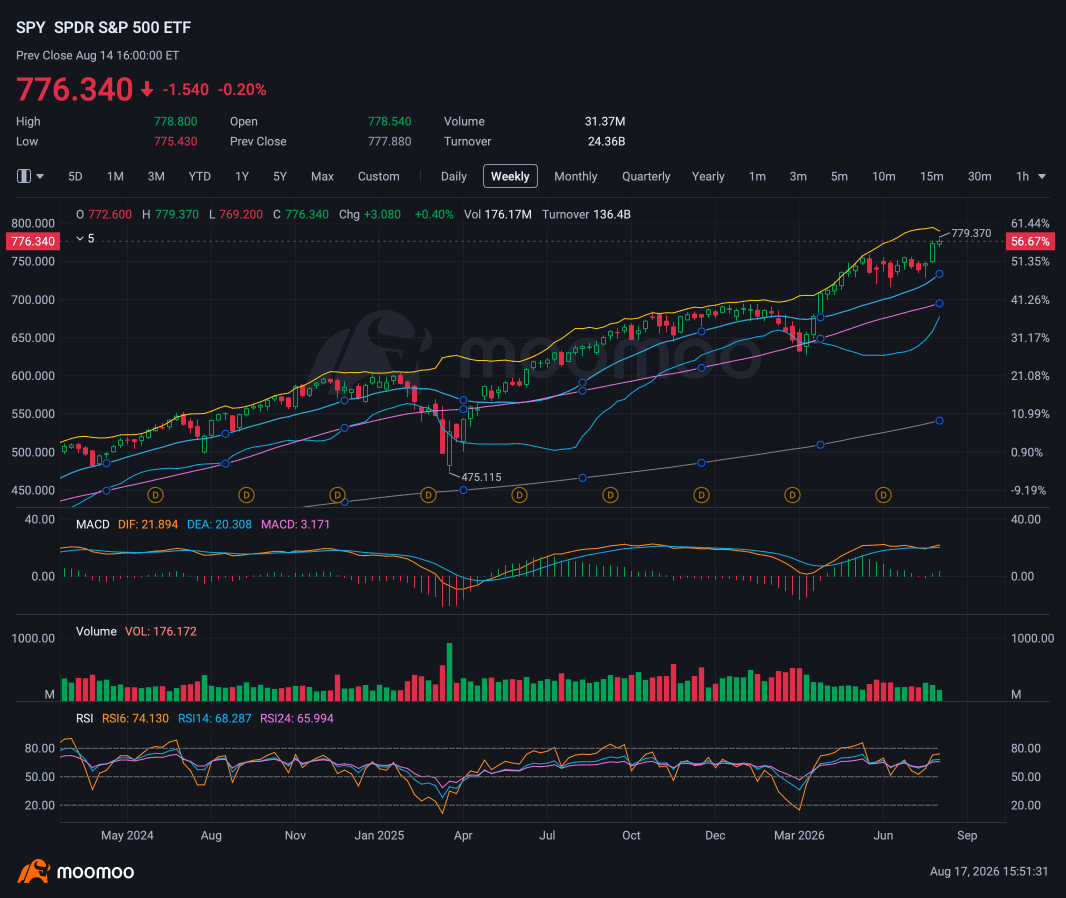
Task: Click the dividend marker near Aug 2024
Action: [246, 495]
